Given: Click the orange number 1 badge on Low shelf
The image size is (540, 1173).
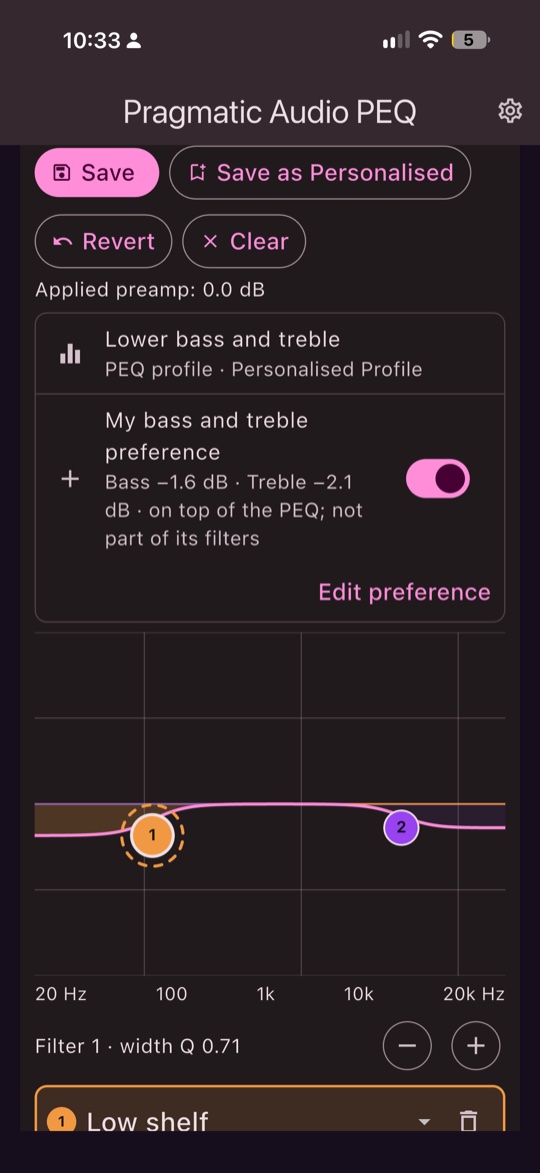Looking at the screenshot, I should (x=61, y=1121).
